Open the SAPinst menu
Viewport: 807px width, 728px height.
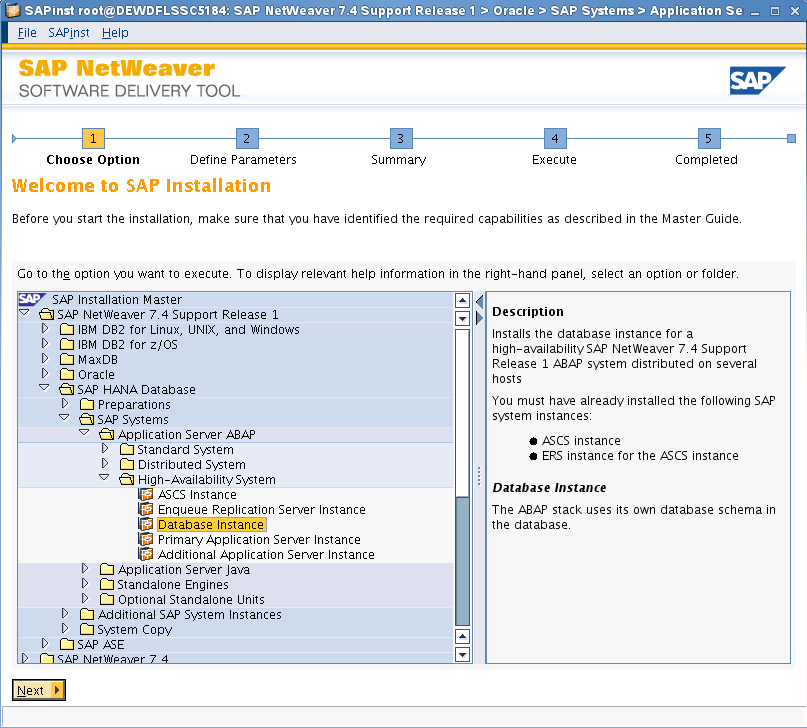69,32
